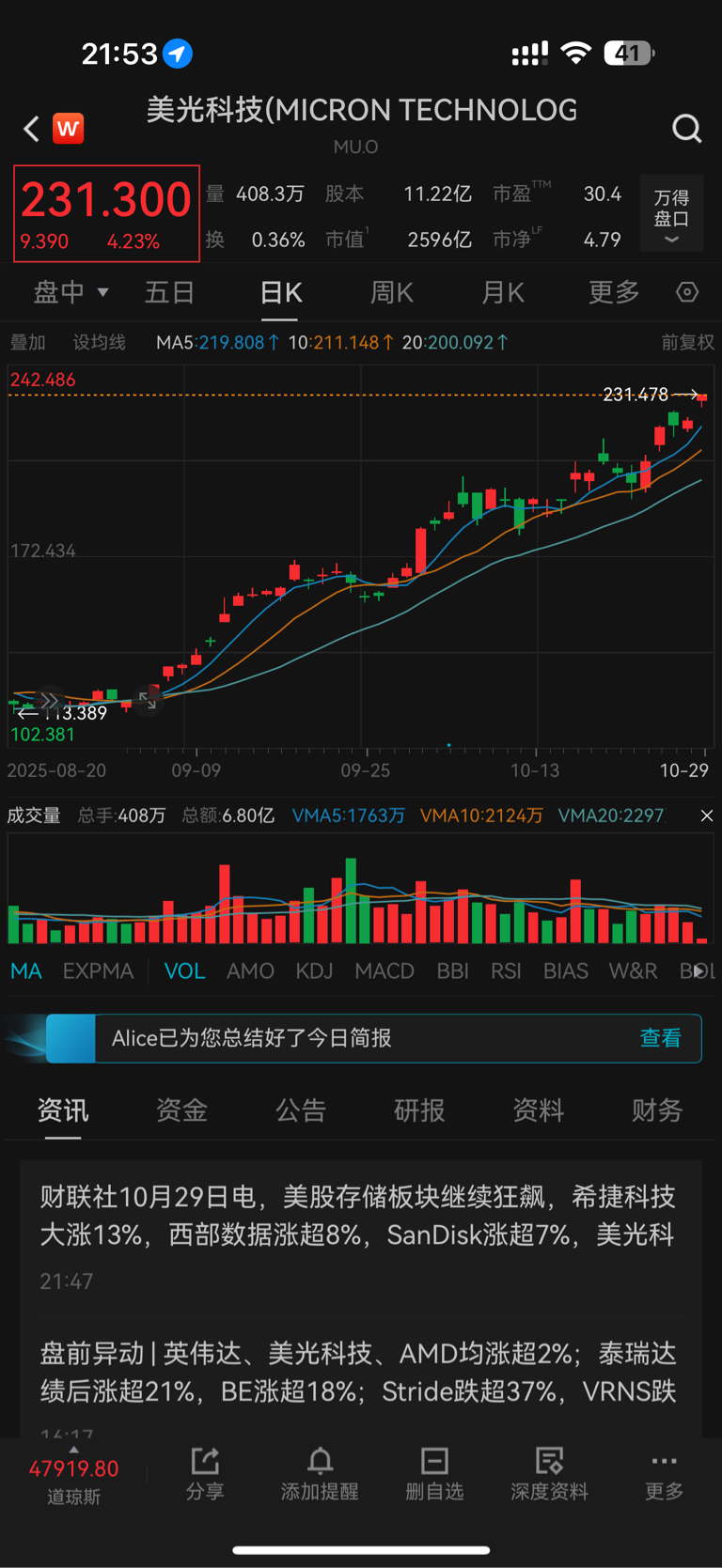722x1568 pixels.
Task: Tap the 10-13 date axis label
Action: click(535, 770)
